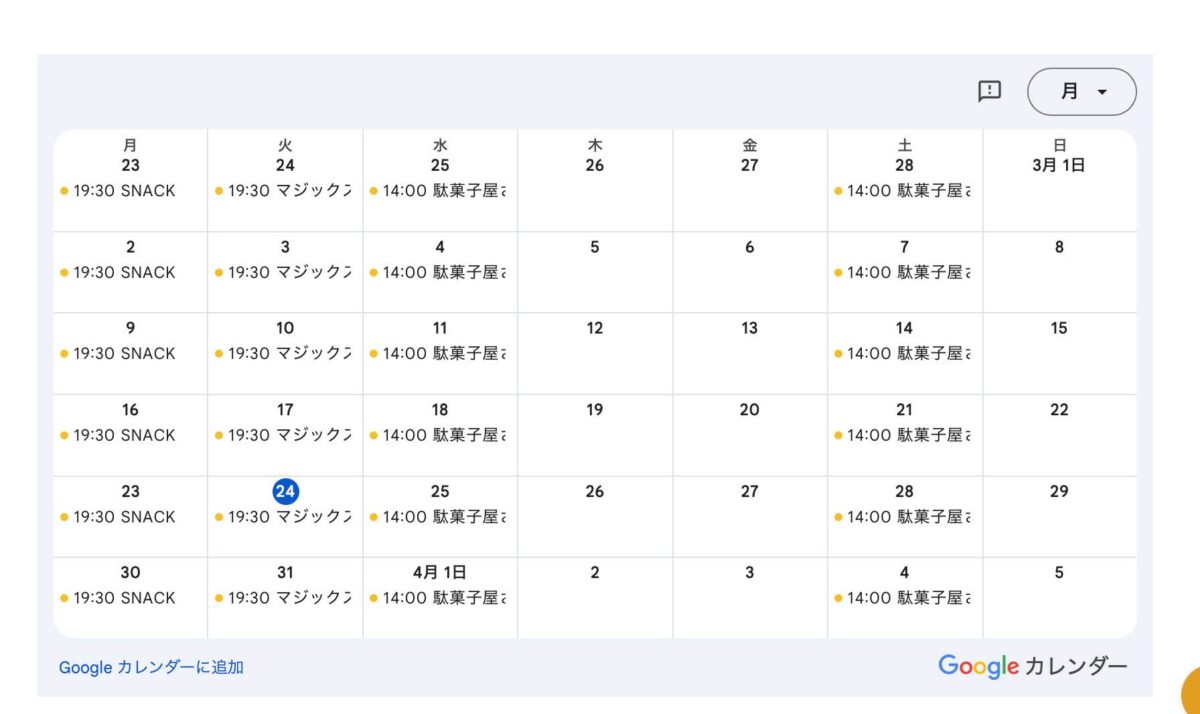Open 14:00 駄菓子屋 event on Wednesday 18
Viewport: 1200px width, 714px height.
click(x=439, y=435)
